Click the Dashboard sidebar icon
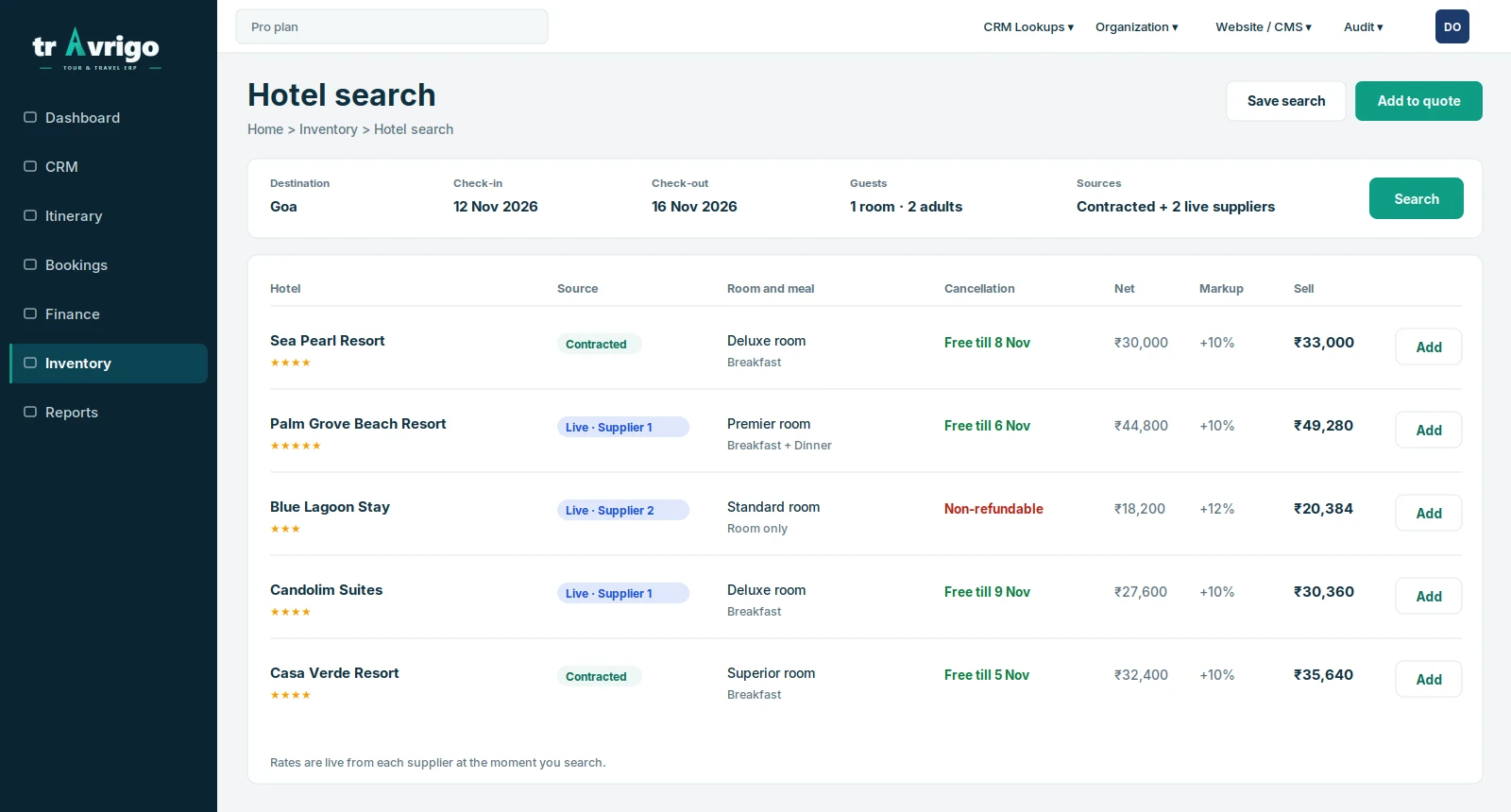Viewport: 1511px width, 812px height. 30,117
